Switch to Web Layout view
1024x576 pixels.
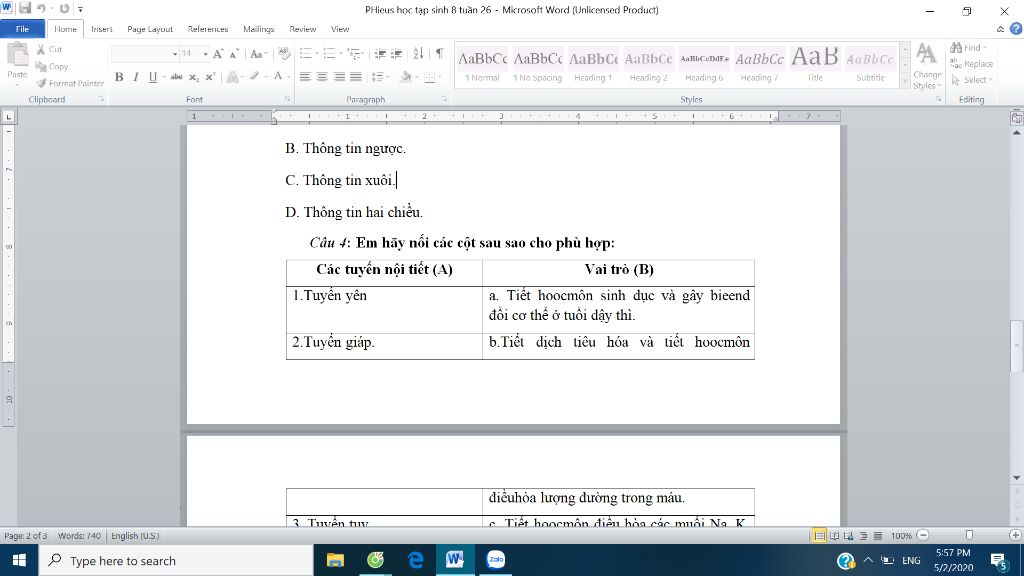[x=849, y=536]
